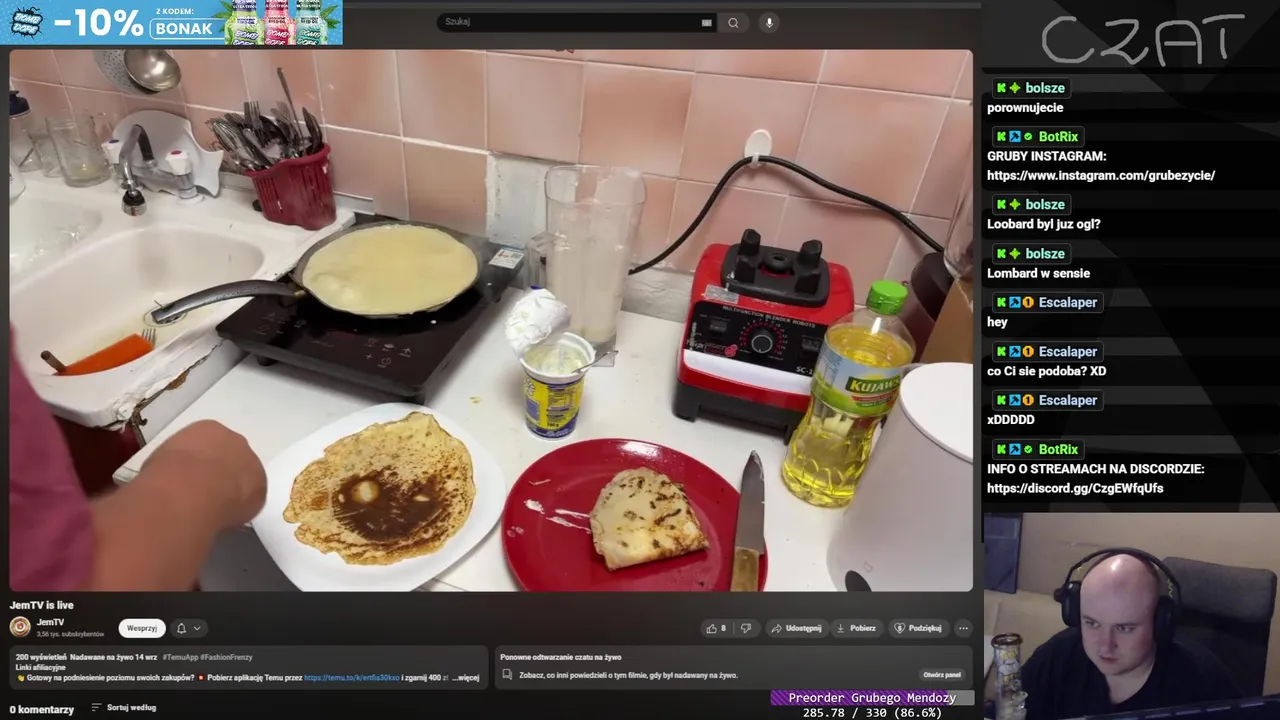
Task: Click the Podziękuj thanks button
Action: point(918,628)
